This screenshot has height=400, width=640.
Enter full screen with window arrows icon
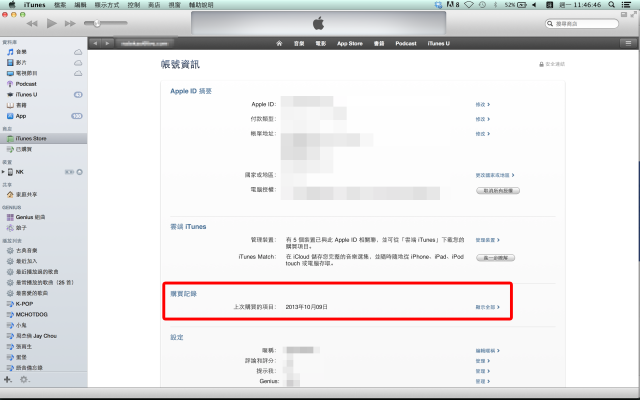click(633, 14)
